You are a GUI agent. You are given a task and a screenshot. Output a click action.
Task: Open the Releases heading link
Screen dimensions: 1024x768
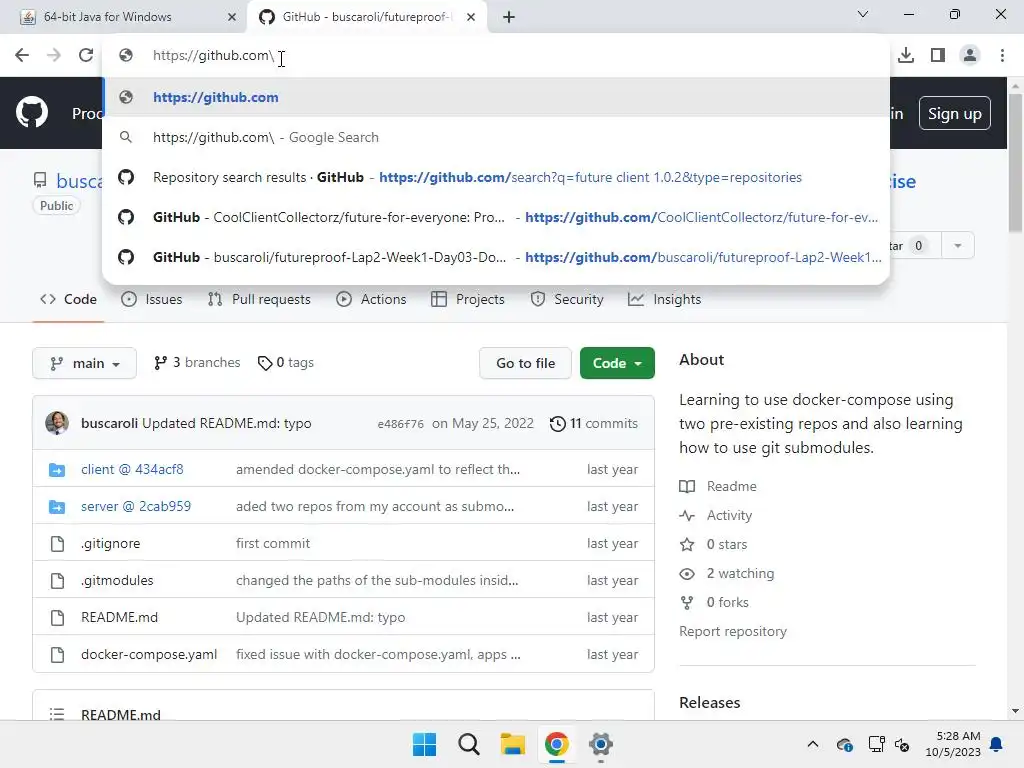click(709, 703)
